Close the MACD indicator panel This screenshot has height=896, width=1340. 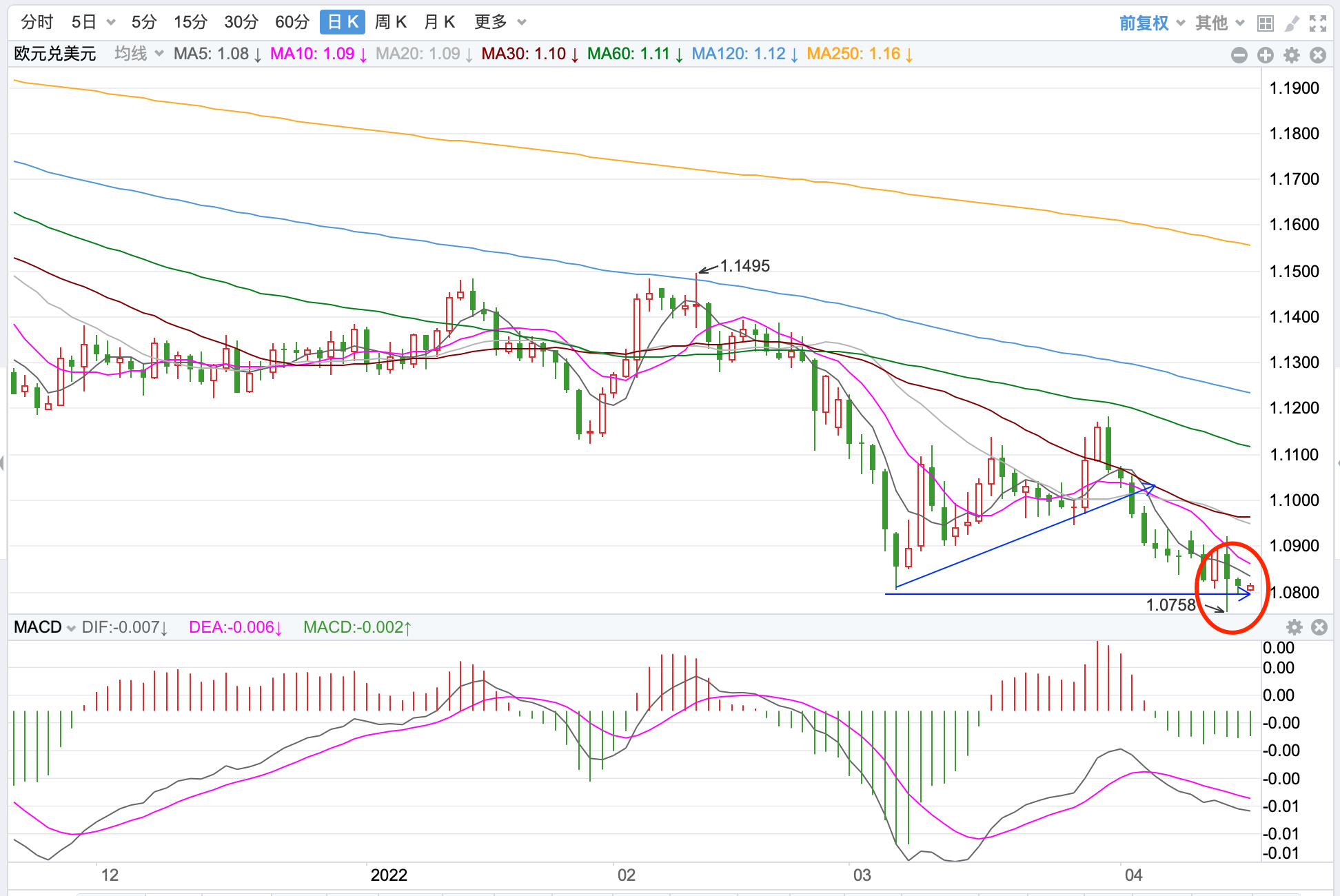[1319, 627]
